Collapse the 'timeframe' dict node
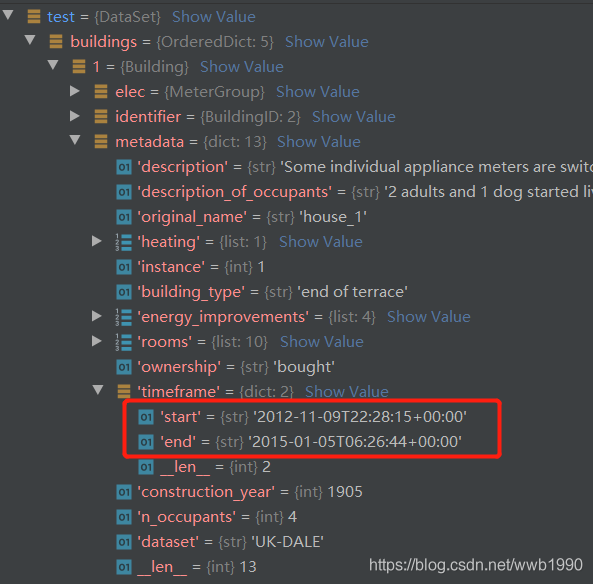The image size is (593, 584). point(98,390)
